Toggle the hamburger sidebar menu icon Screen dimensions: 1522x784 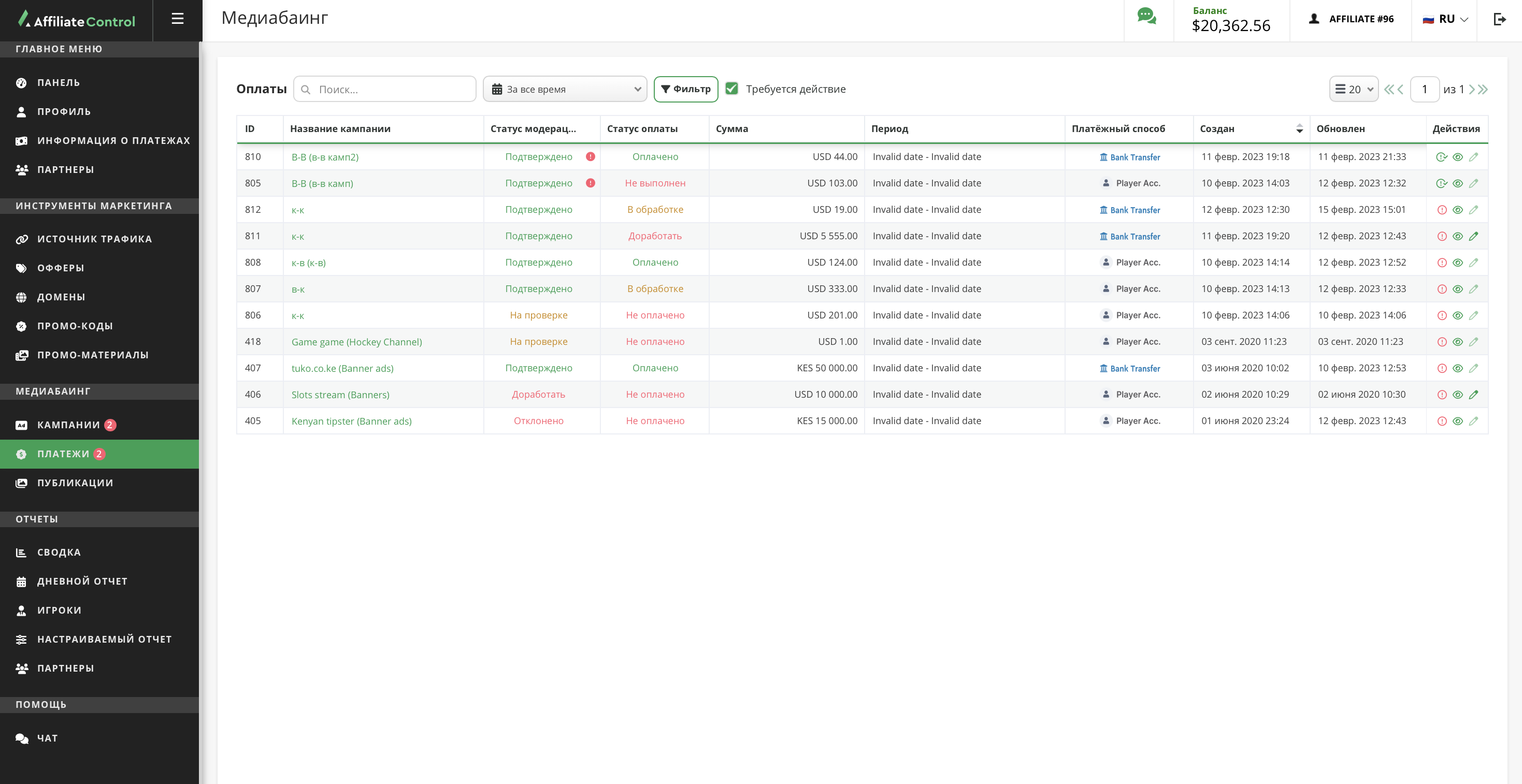coord(177,19)
